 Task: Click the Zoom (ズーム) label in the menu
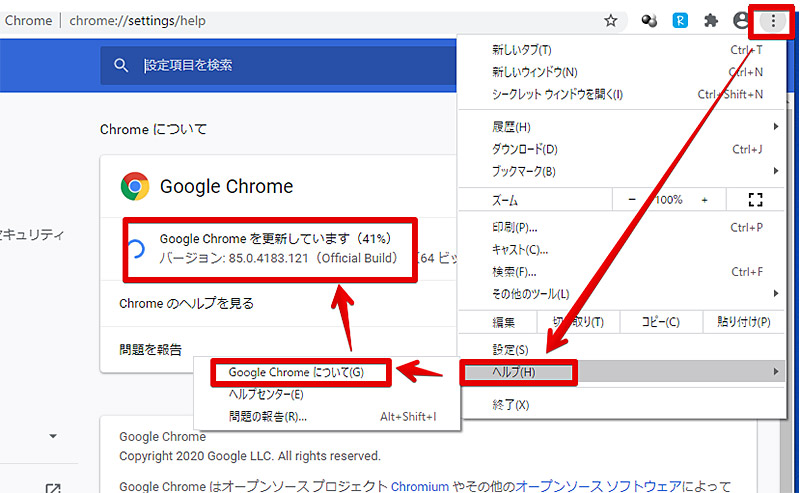[x=505, y=200]
